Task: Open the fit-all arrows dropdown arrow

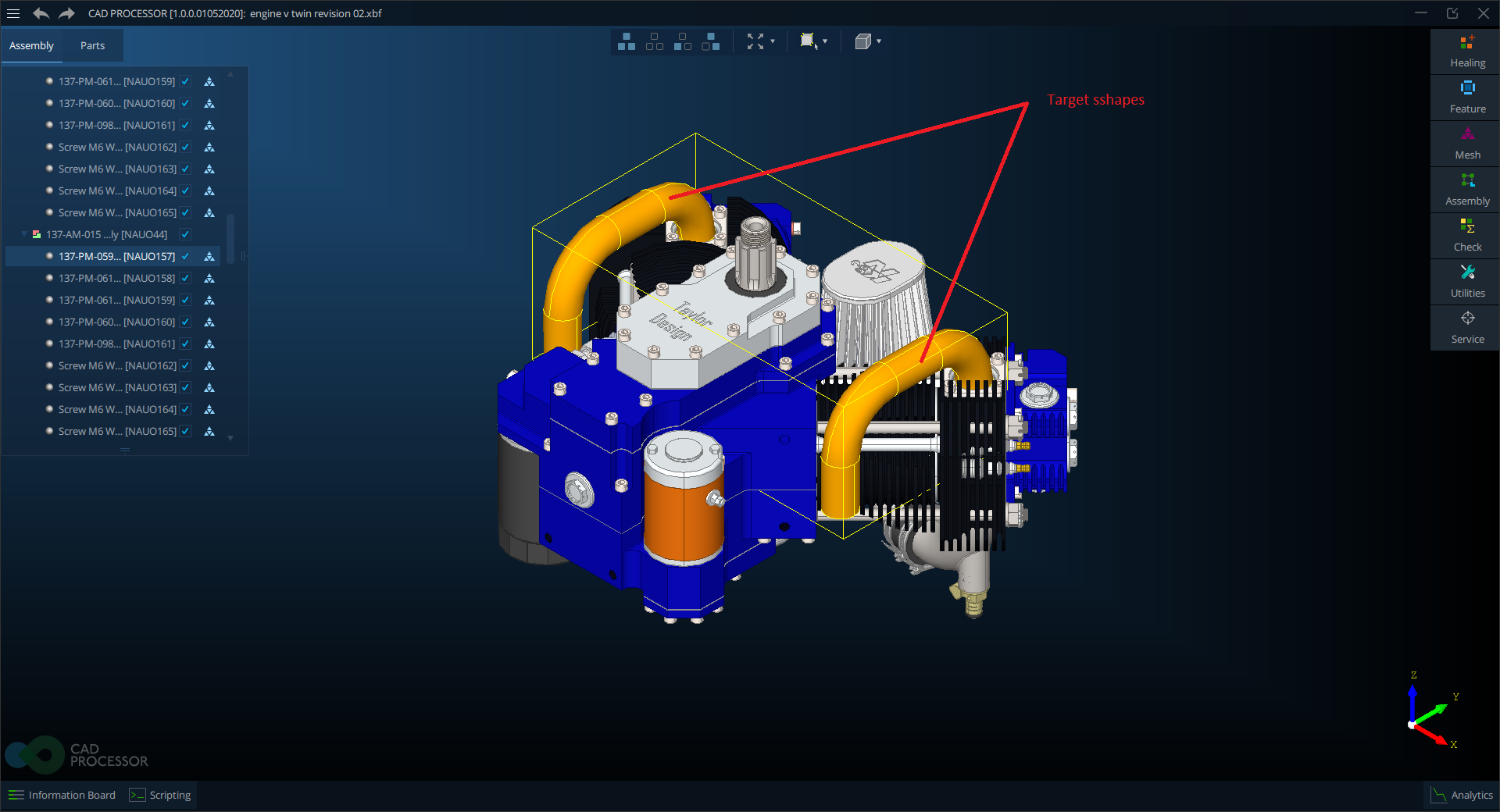Action: [773, 41]
